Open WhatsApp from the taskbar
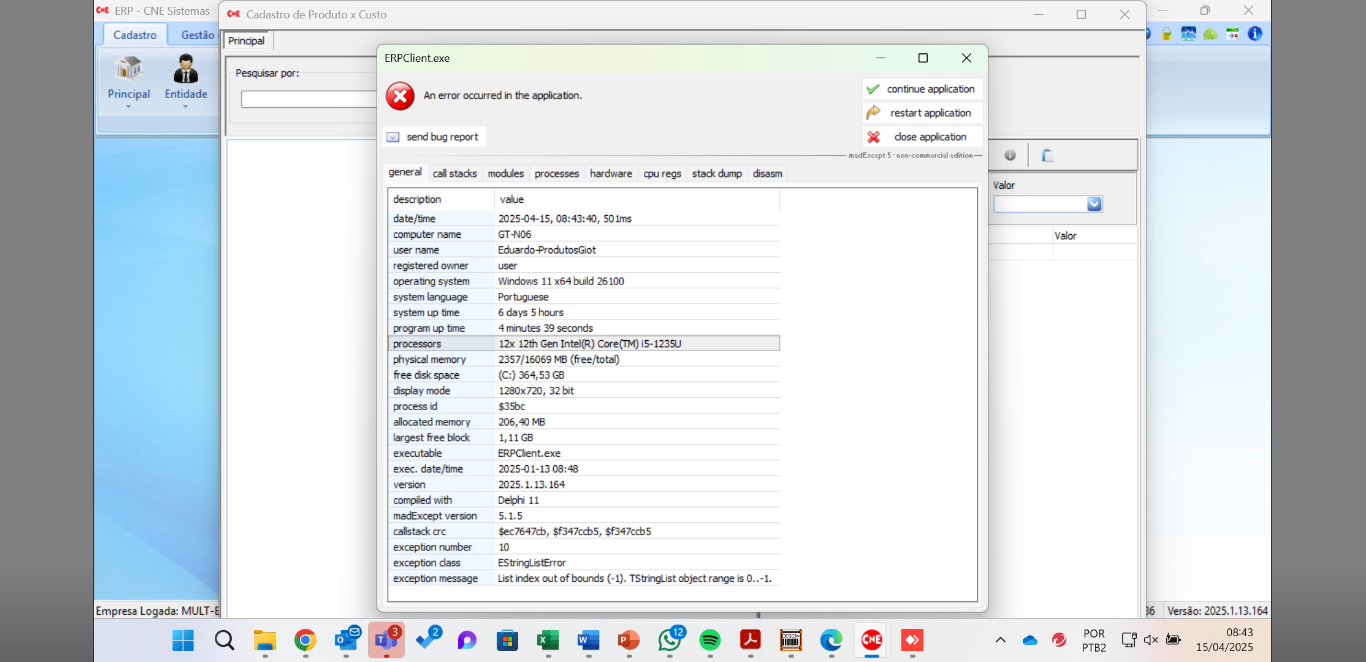1366x662 pixels. [669, 640]
